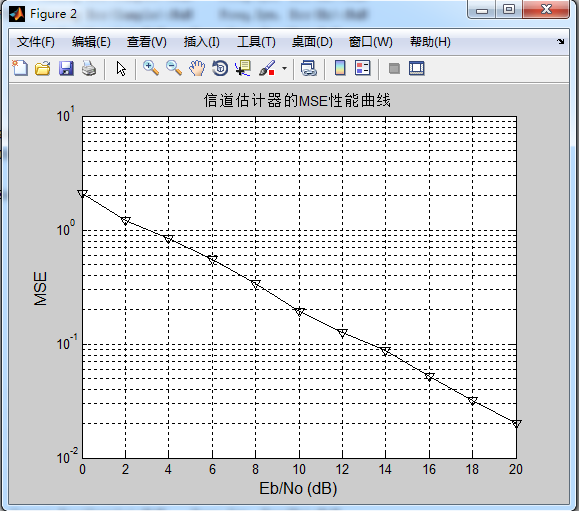Open file using the folder icon
The height and width of the screenshot is (511, 579).
(43, 68)
